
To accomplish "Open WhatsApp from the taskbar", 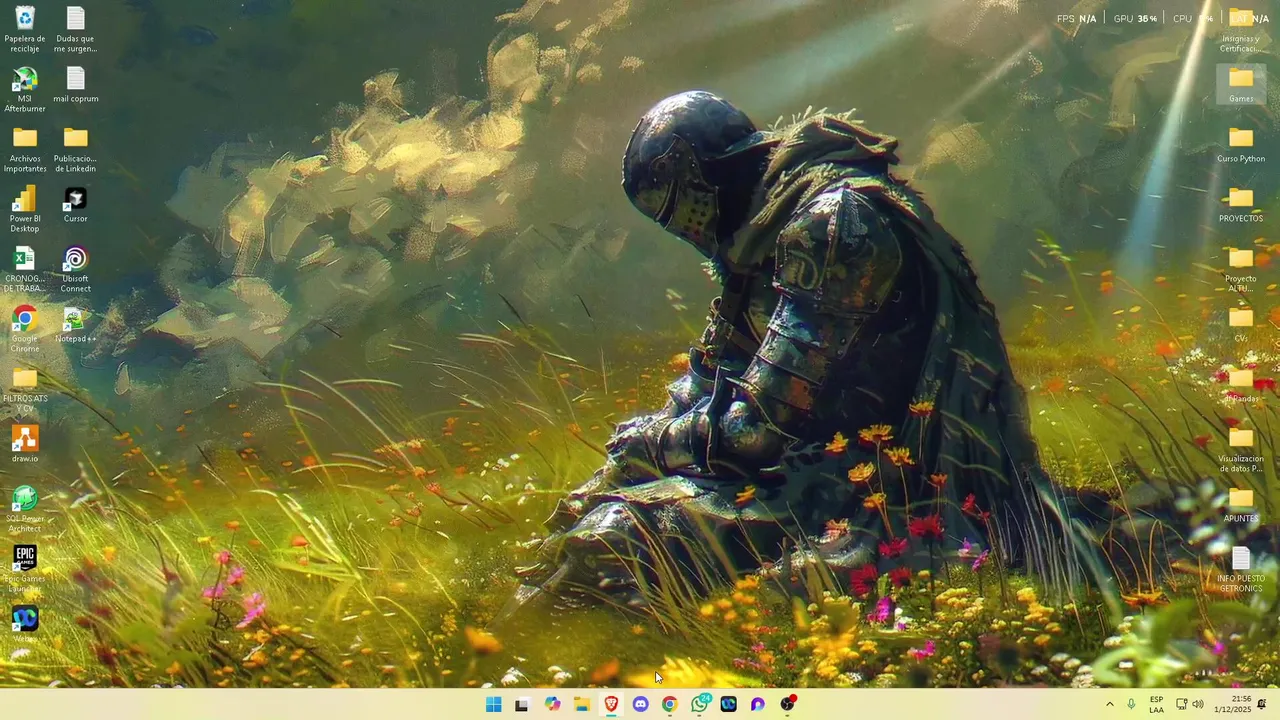I will [699, 704].
